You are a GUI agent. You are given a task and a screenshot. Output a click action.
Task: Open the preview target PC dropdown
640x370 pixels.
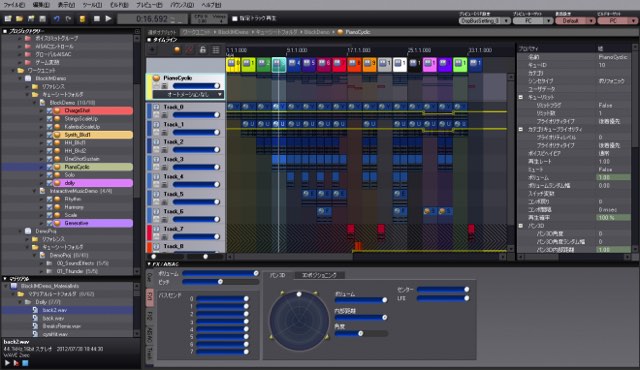pyautogui.click(x=532, y=20)
